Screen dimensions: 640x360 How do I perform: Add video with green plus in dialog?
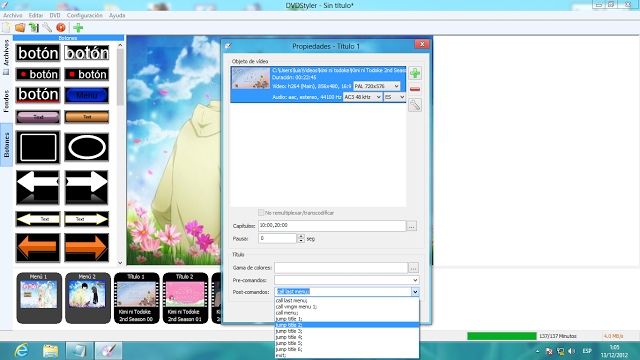point(415,73)
